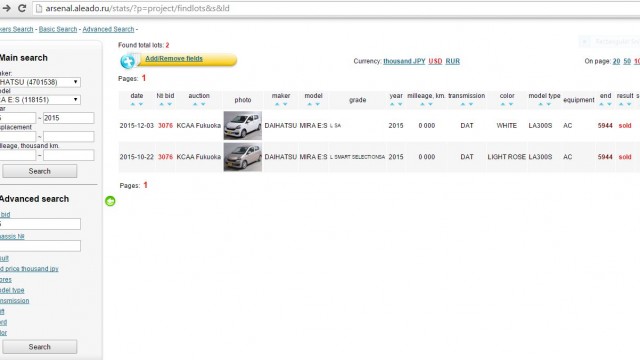Sort date column ascending arrow
The height and width of the screenshot is (360, 640).
pyautogui.click(x=132, y=104)
